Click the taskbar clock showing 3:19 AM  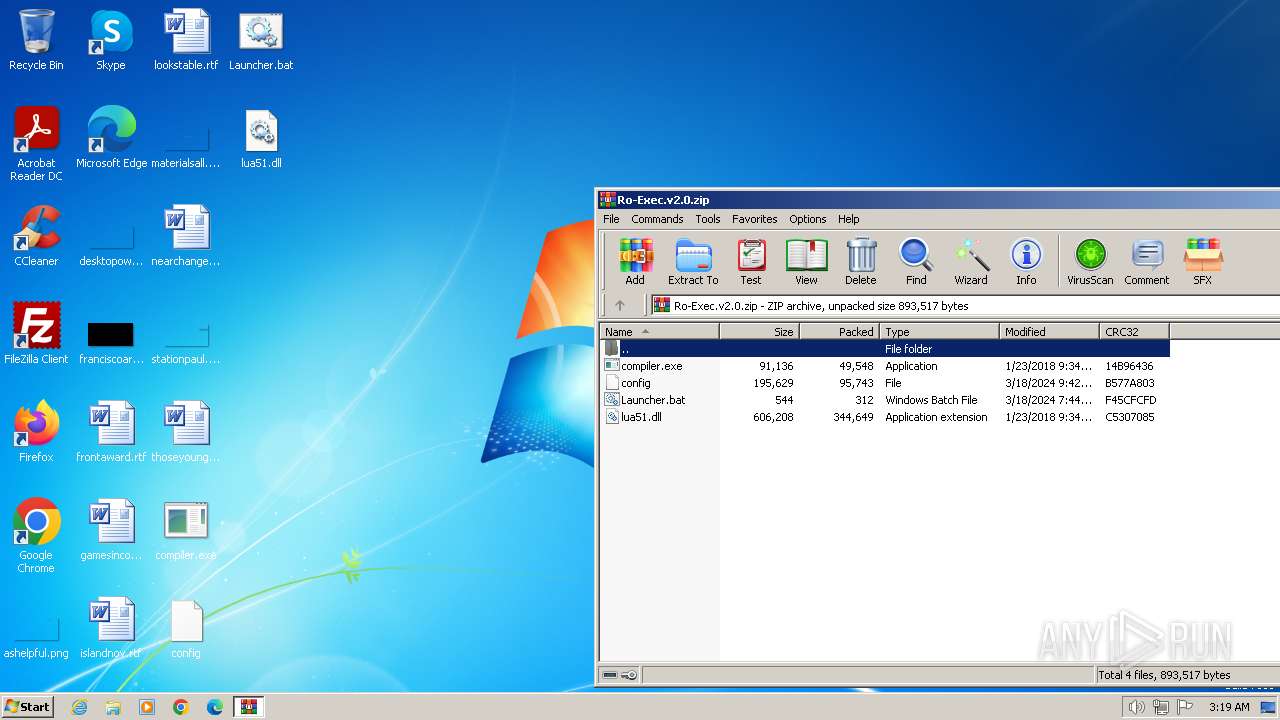[x=1229, y=707]
